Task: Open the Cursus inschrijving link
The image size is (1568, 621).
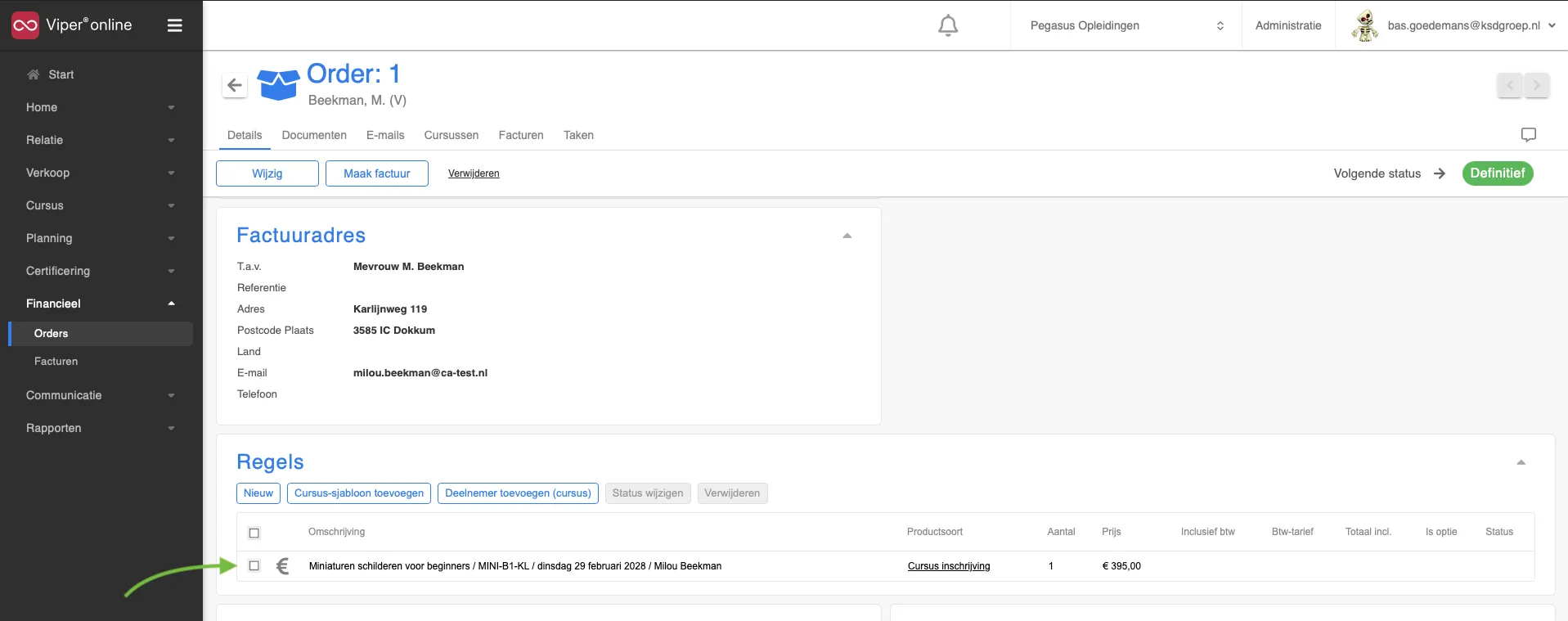Action: tap(949, 566)
